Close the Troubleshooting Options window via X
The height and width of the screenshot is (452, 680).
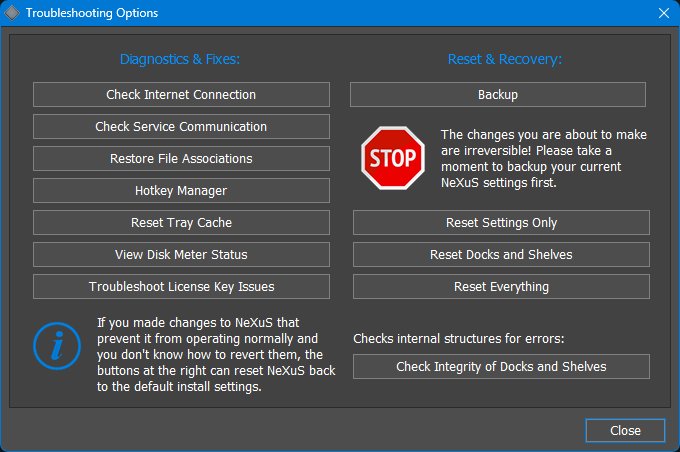pos(664,13)
